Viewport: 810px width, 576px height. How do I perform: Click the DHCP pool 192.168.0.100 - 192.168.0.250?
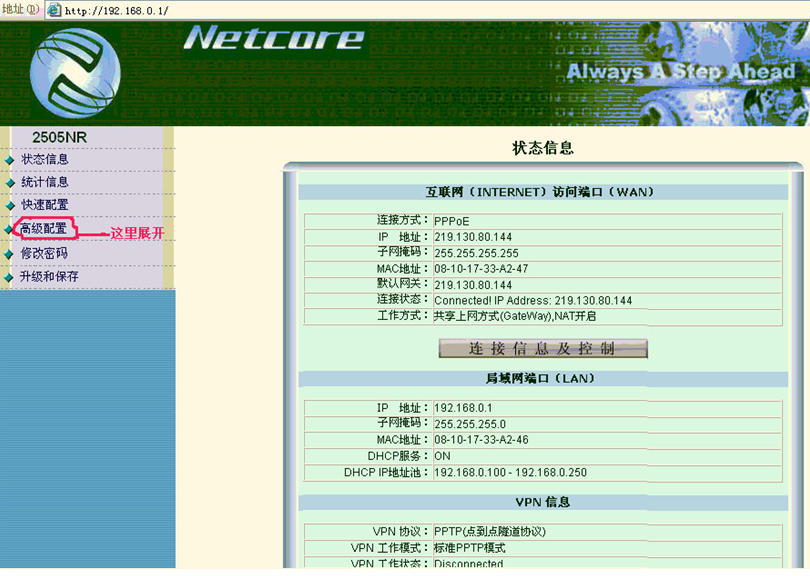pos(510,473)
